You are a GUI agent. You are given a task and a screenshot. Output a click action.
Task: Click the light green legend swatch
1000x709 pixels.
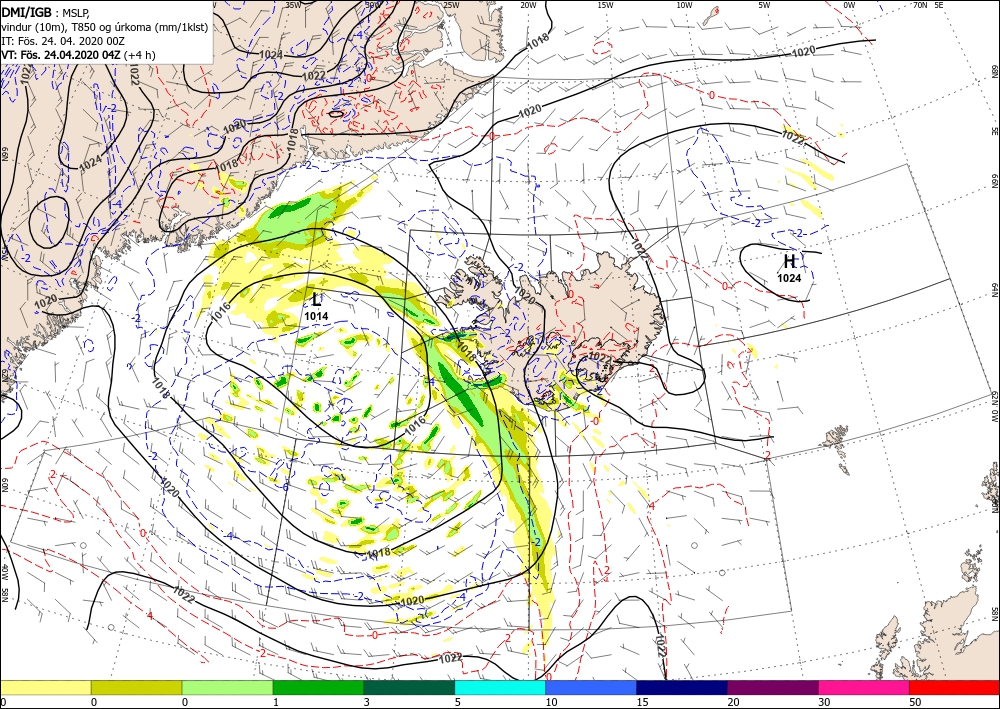click(x=227, y=687)
